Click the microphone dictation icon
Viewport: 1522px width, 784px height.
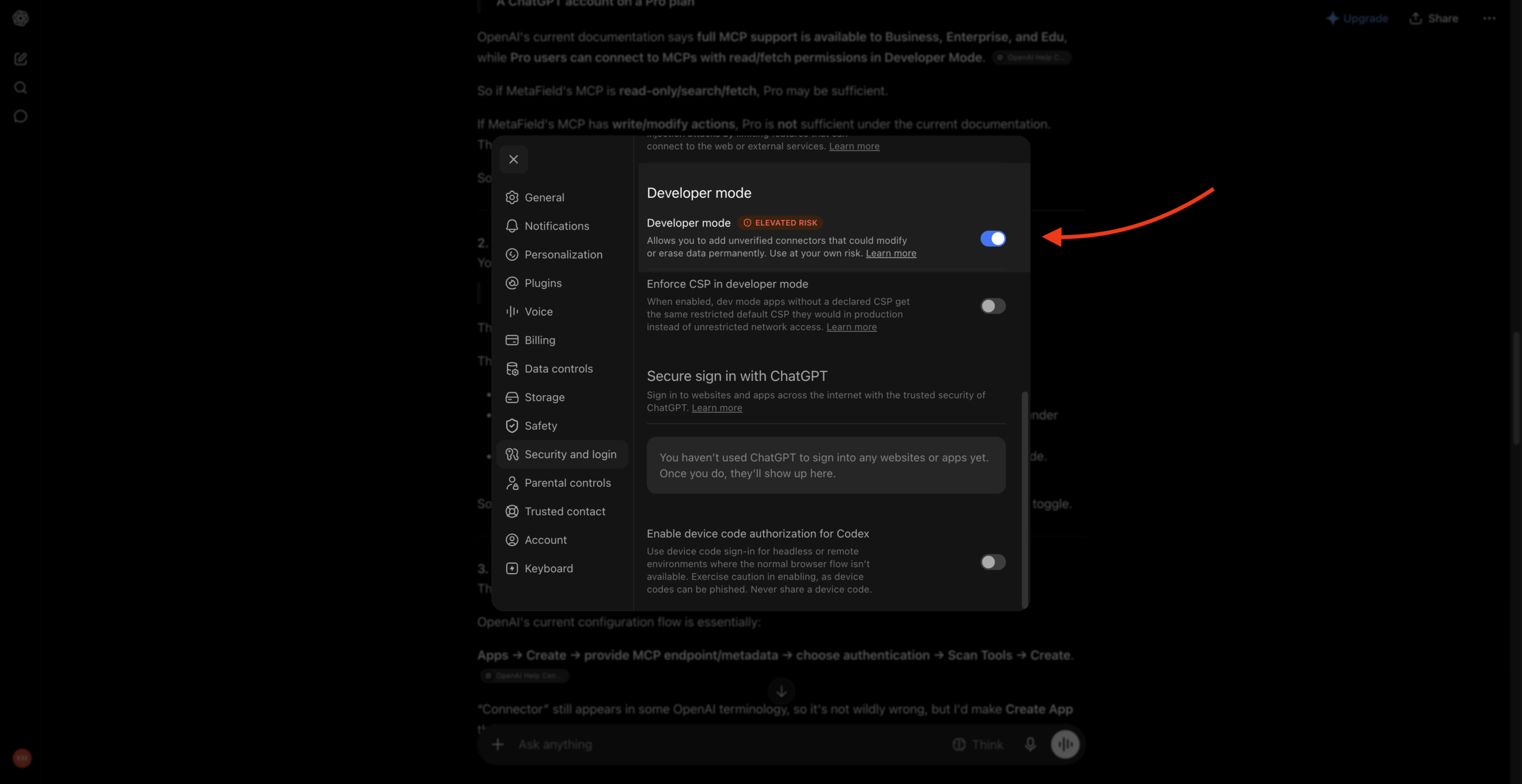tap(1030, 744)
